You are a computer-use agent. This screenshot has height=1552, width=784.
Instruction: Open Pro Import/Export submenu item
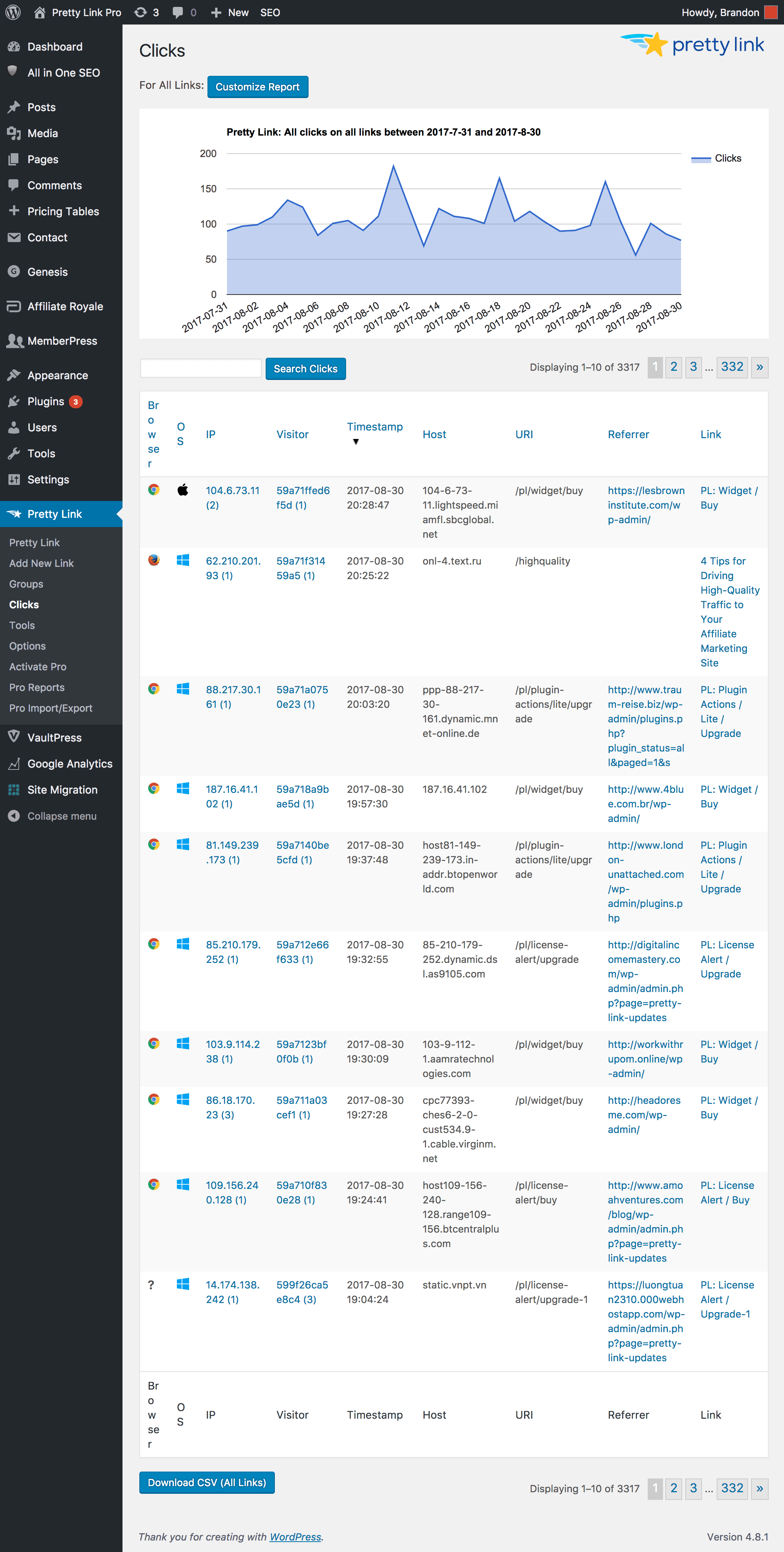[51, 708]
